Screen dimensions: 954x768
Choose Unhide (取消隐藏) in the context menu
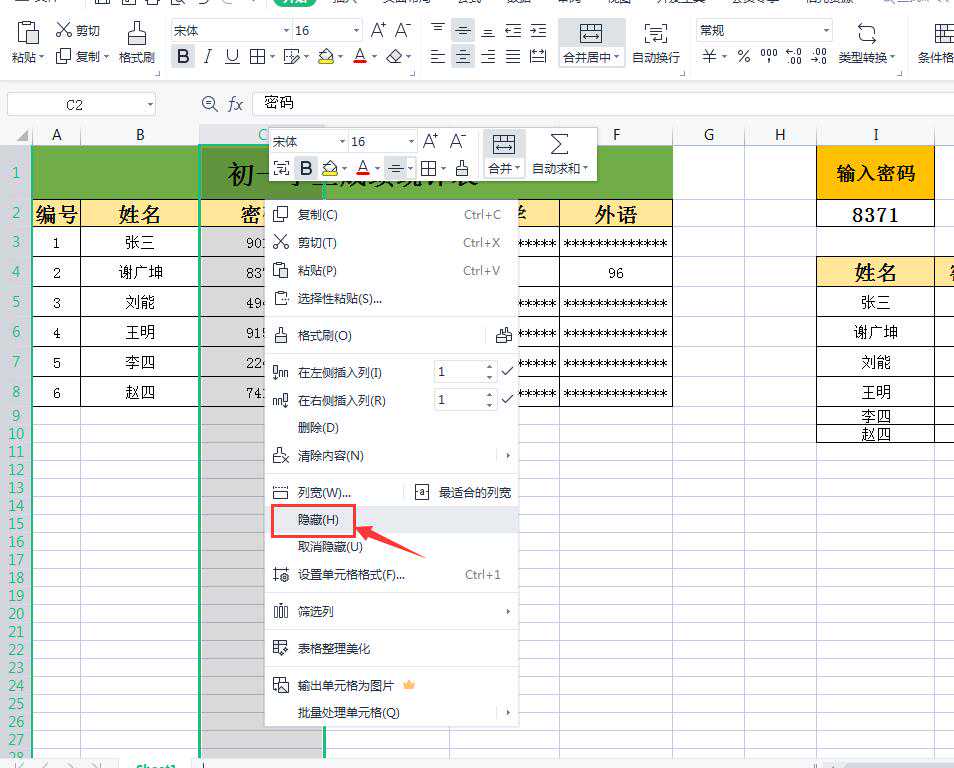coord(330,547)
